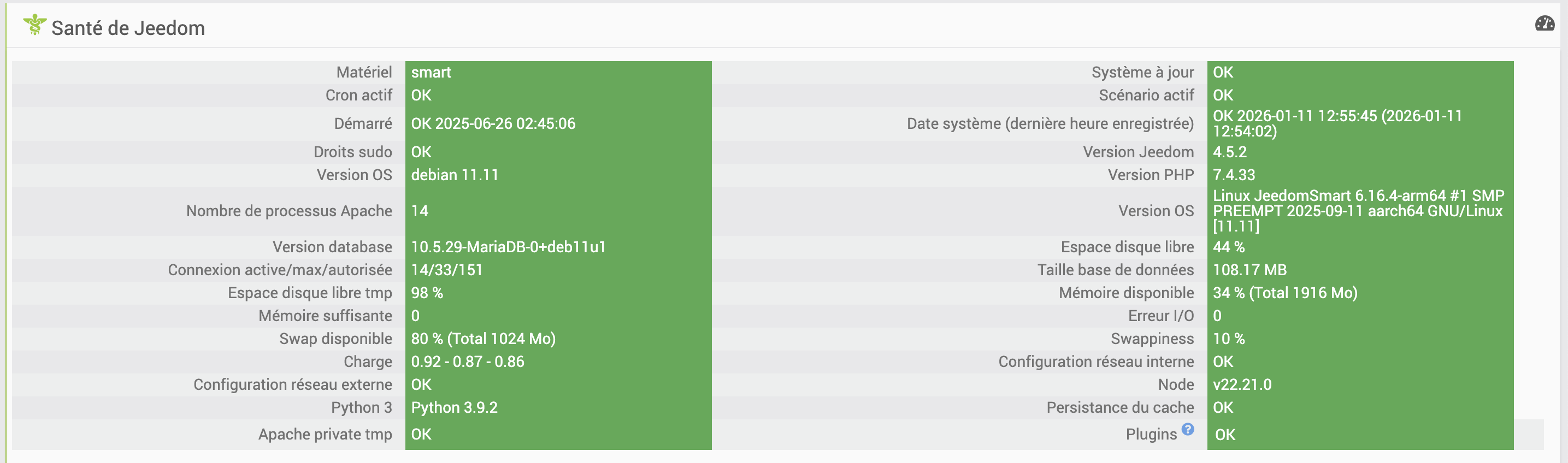Select the Charge load average values
1568x463 pixels.
coord(468,362)
